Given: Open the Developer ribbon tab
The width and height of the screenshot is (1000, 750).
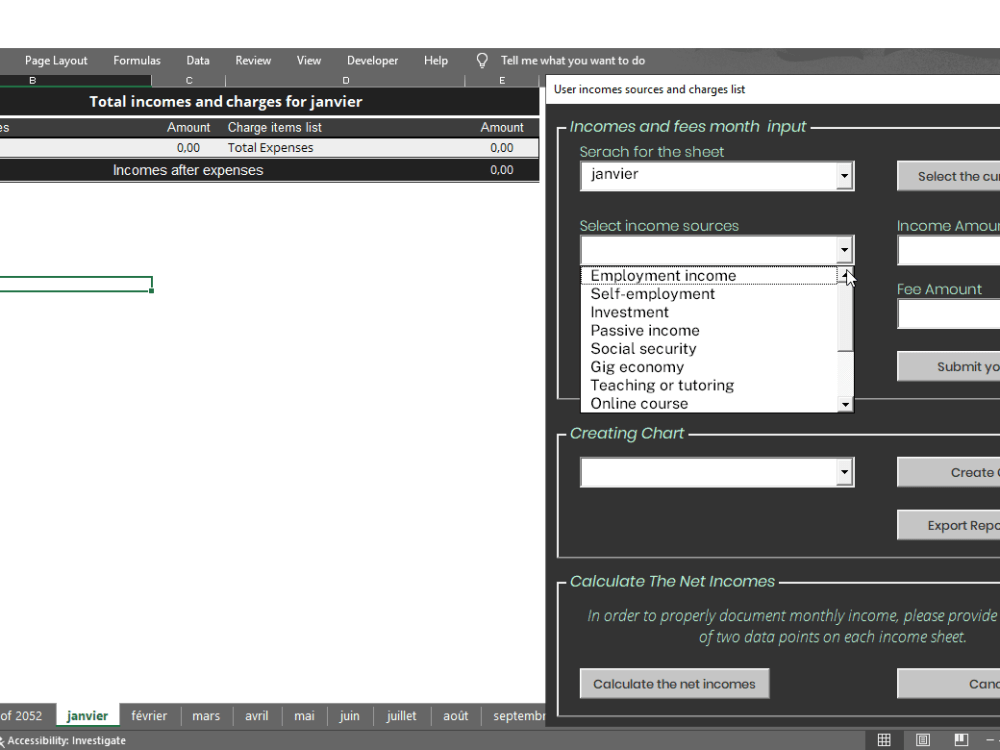Looking at the screenshot, I should tap(372, 60).
